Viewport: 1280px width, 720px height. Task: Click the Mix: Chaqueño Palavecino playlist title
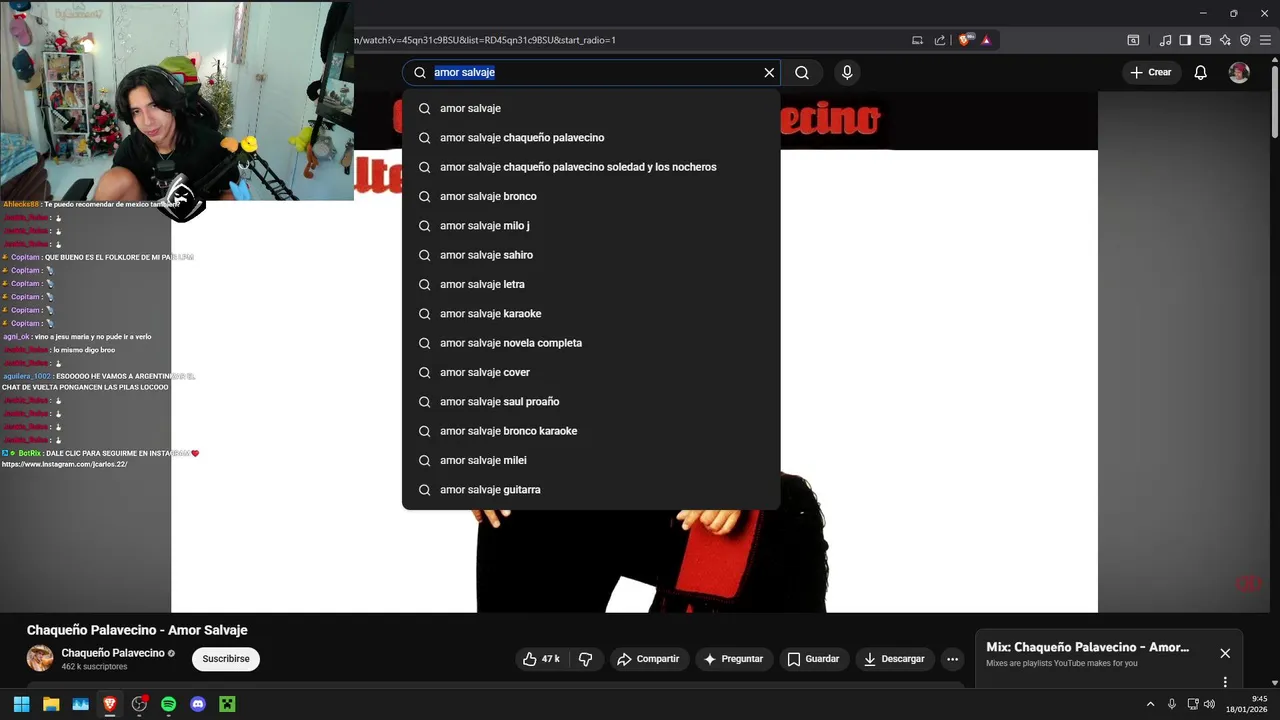pyautogui.click(x=1087, y=647)
